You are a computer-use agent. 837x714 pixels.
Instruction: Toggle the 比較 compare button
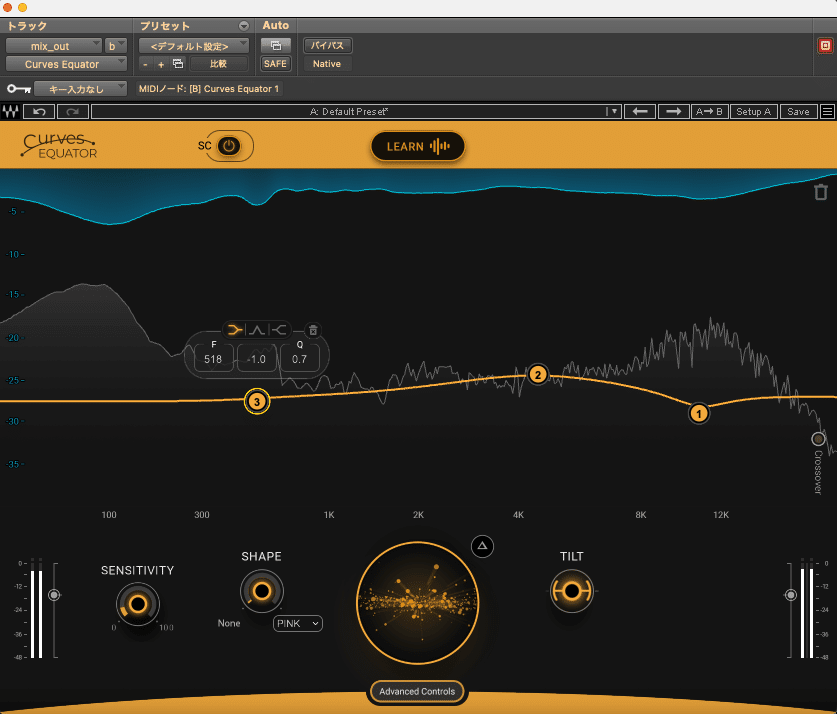point(219,64)
